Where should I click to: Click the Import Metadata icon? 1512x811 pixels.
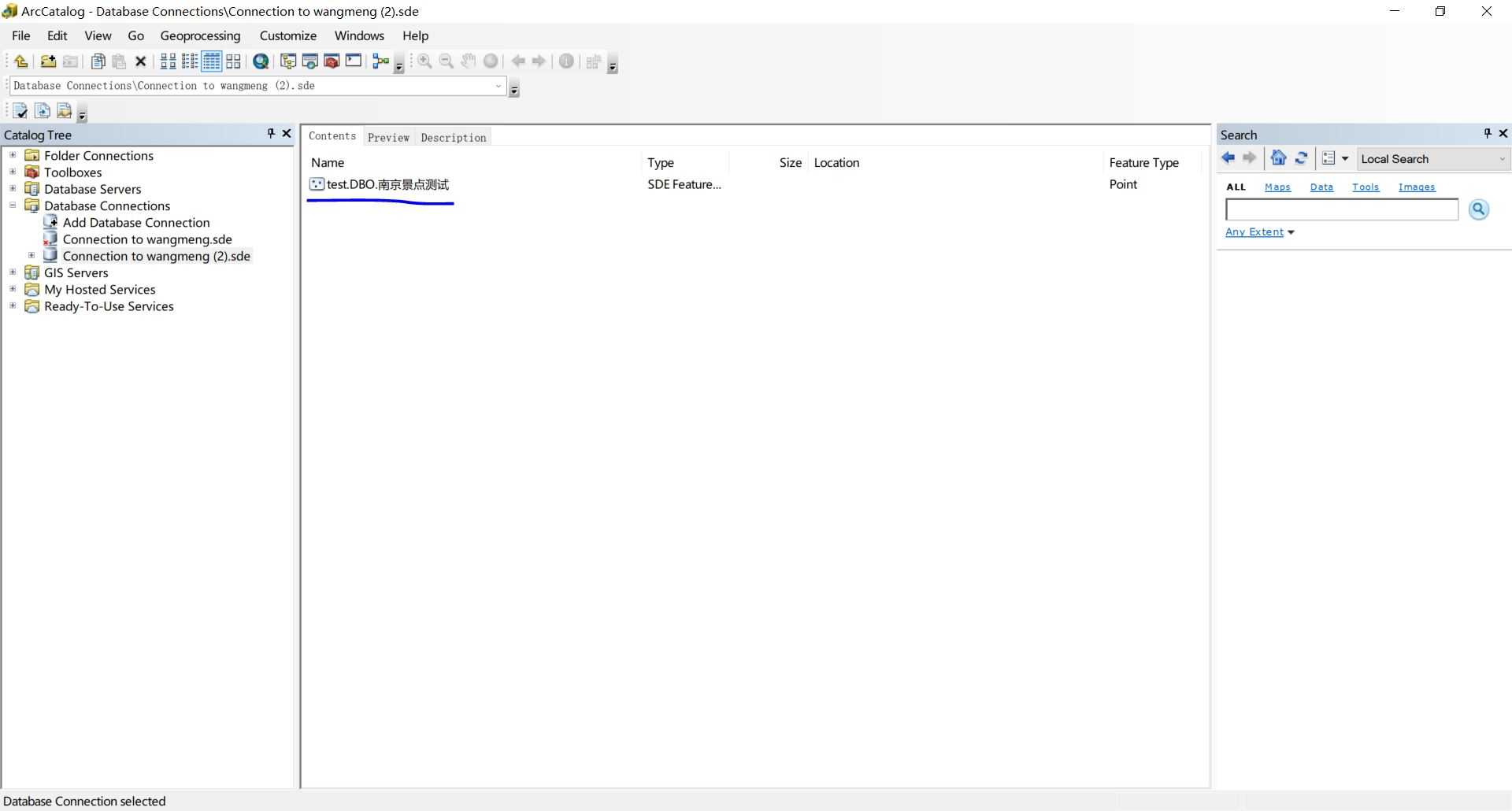(43, 111)
